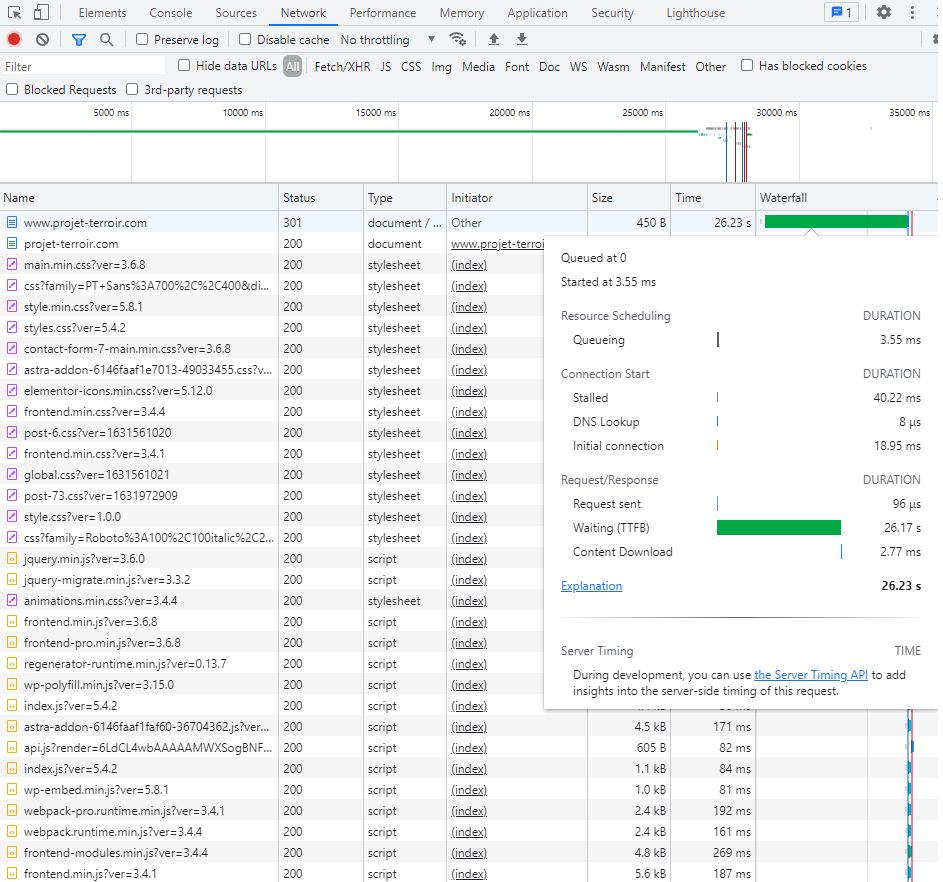943x882 pixels.
Task: Tick the Hide data URLs checkbox
Action: [184, 66]
